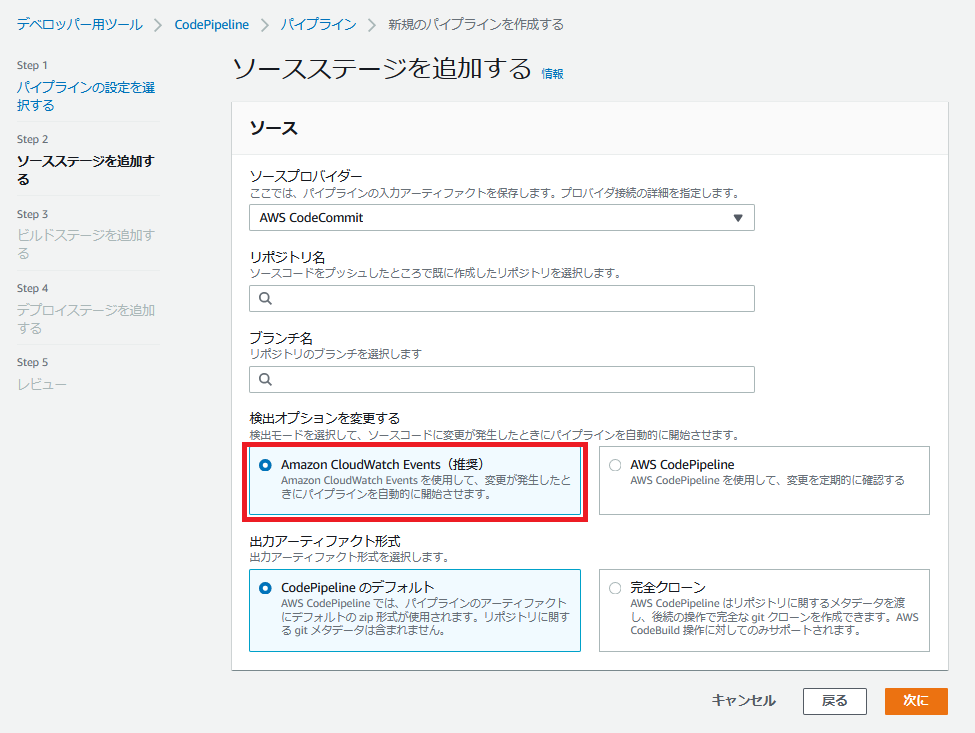Click the ブランチ名 field label
This screenshot has height=733, width=975.
[x=281, y=338]
